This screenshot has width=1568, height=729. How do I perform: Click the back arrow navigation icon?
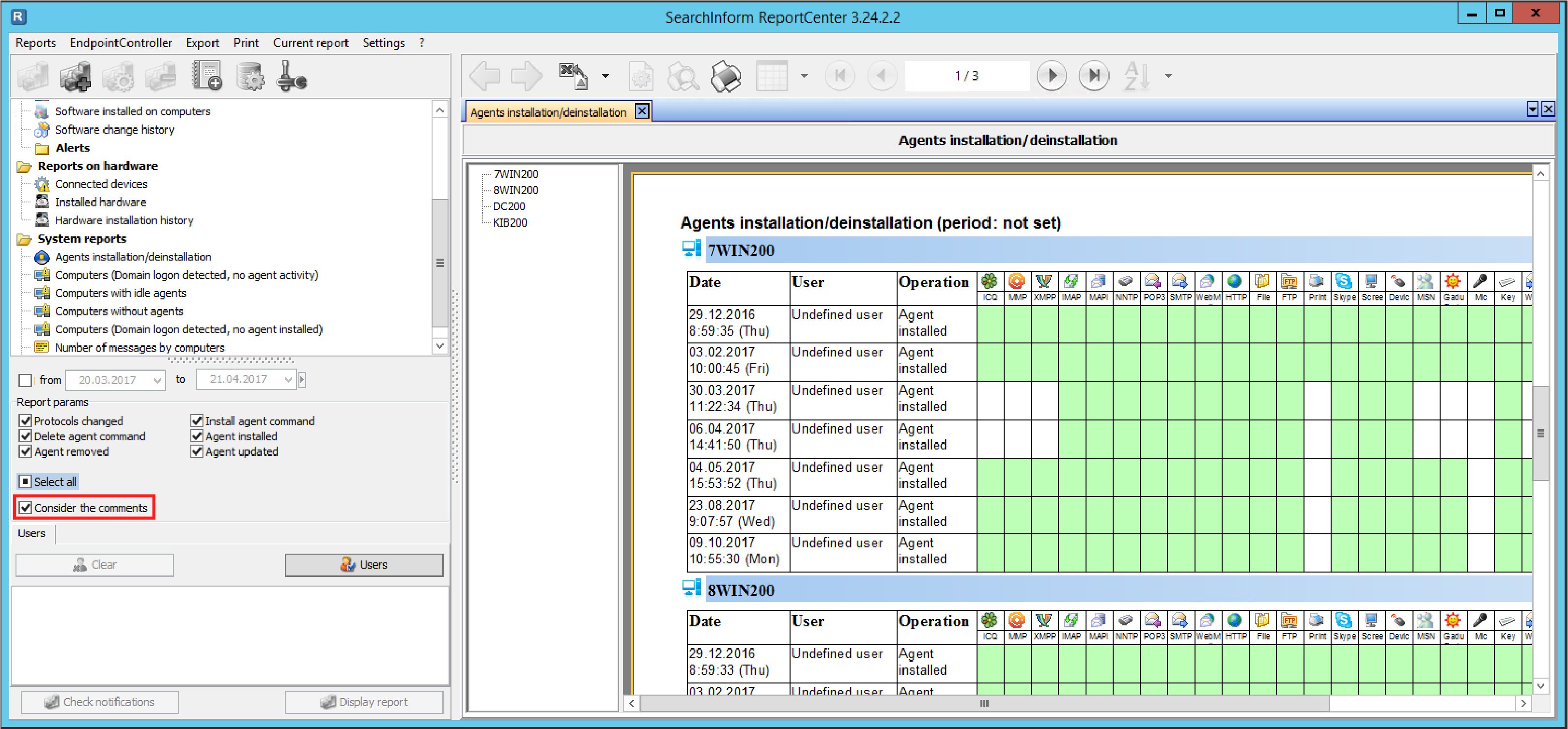(484, 76)
